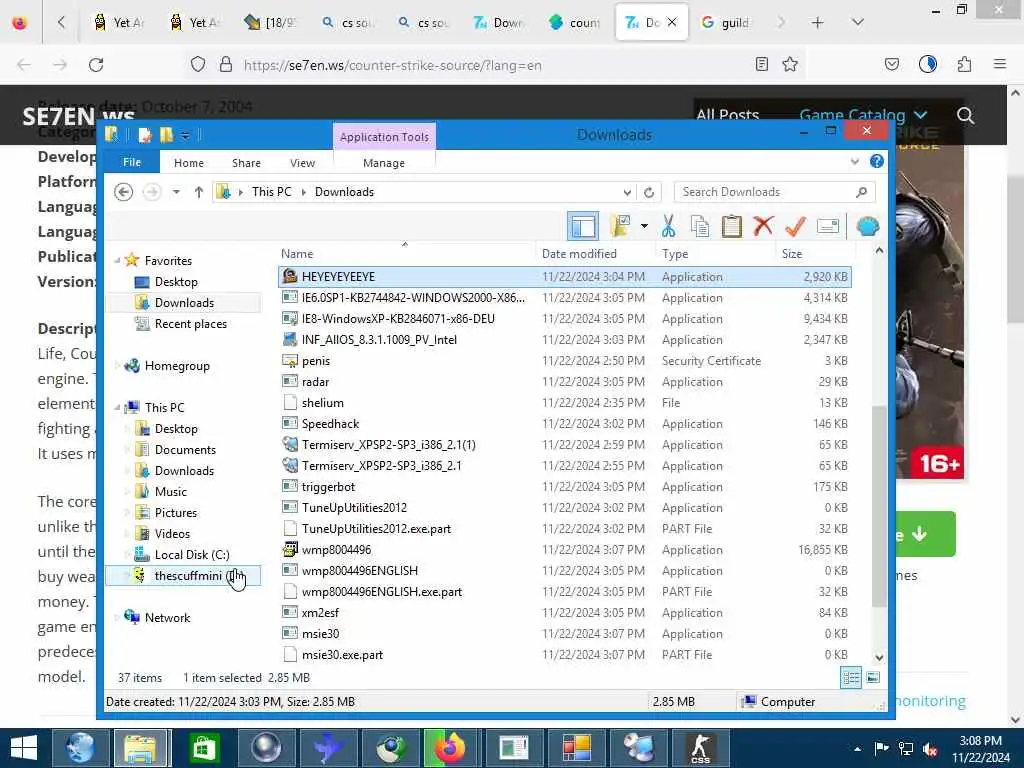Open the folder options dropdown arrow
Screen dimensions: 1024x768
coord(644,227)
